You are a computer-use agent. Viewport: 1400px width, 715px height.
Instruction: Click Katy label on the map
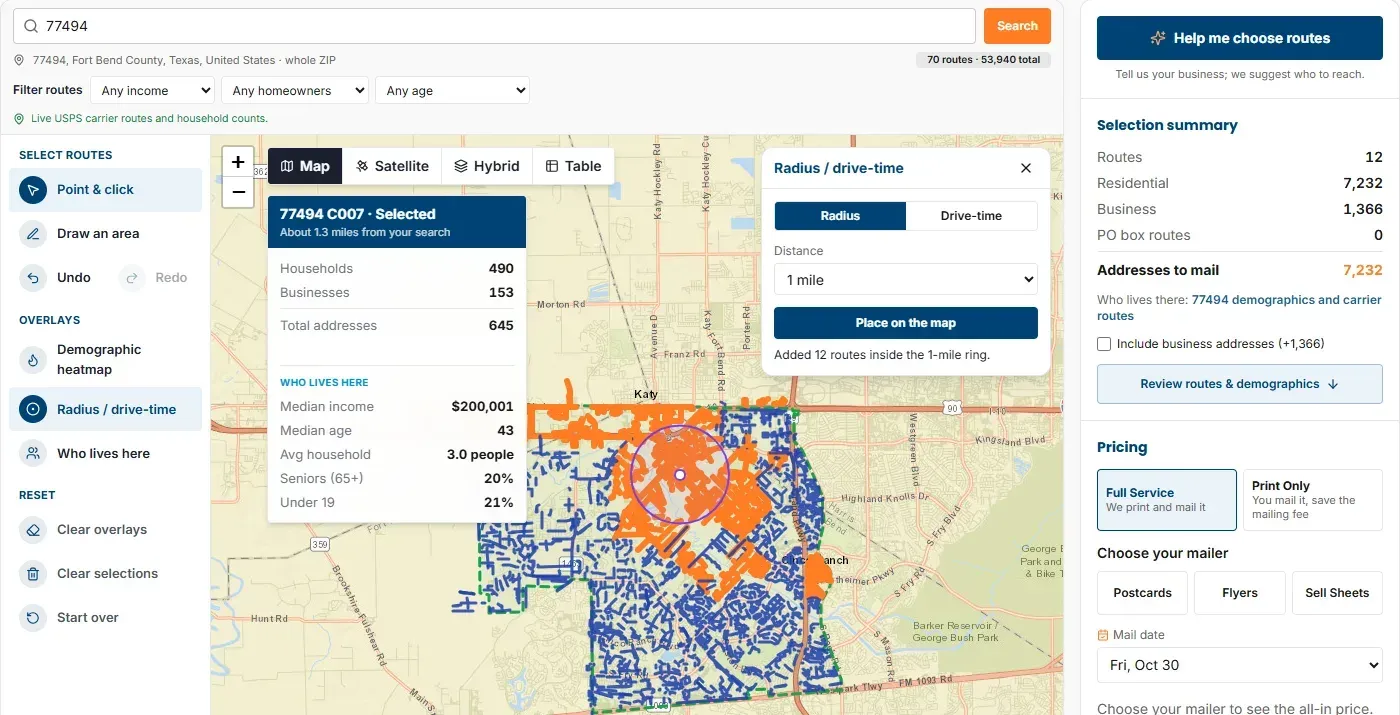(x=646, y=394)
